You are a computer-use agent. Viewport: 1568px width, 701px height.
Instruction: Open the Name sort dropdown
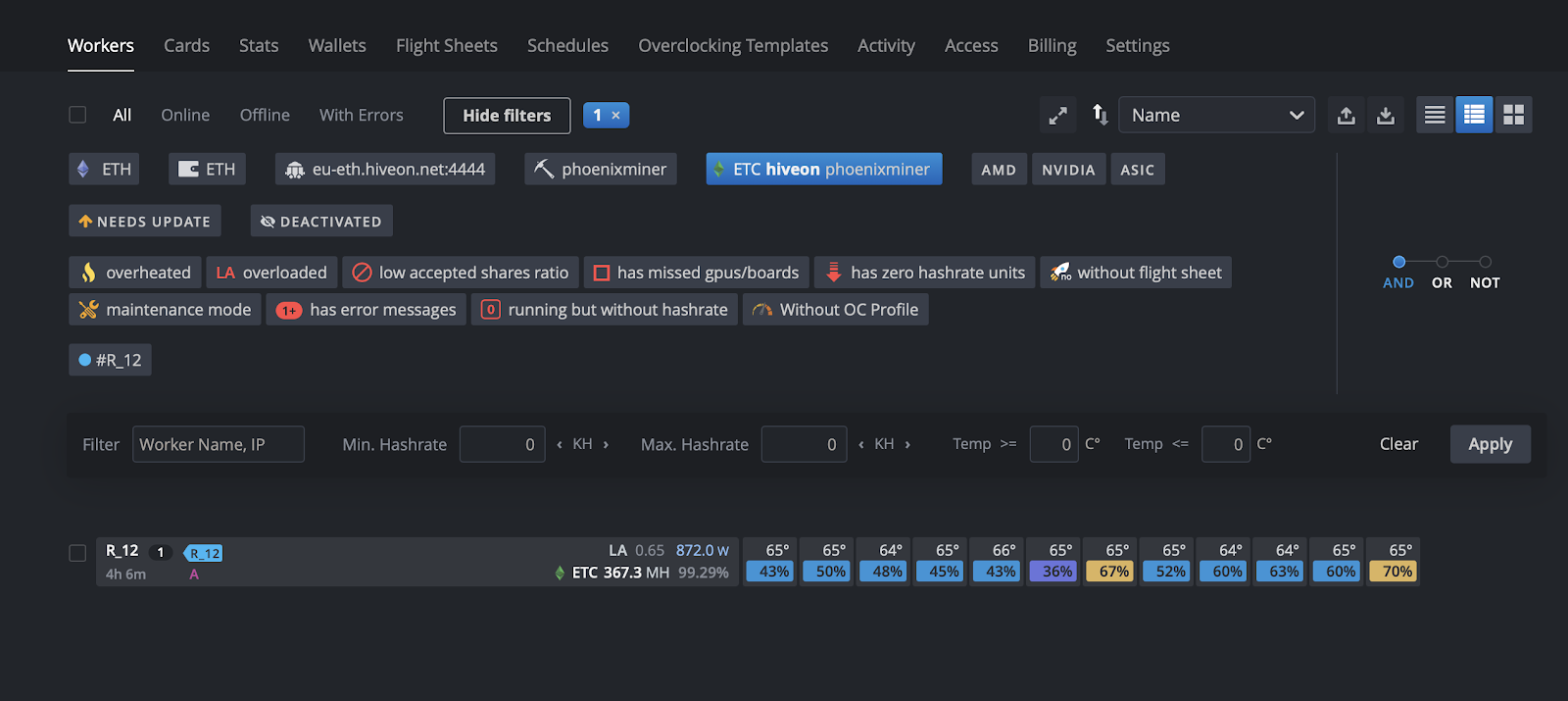(x=1216, y=116)
